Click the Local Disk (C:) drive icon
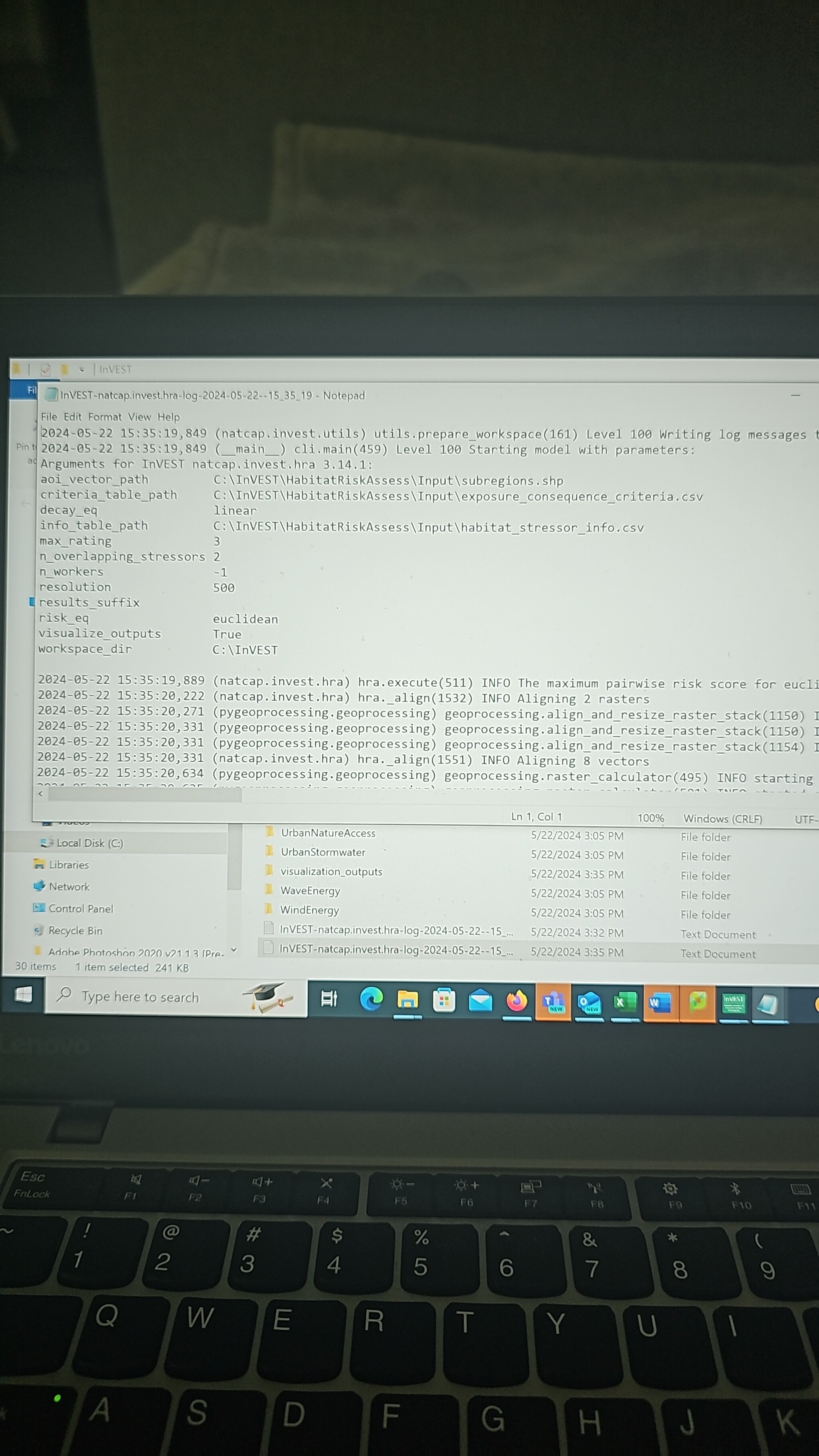 (x=46, y=843)
